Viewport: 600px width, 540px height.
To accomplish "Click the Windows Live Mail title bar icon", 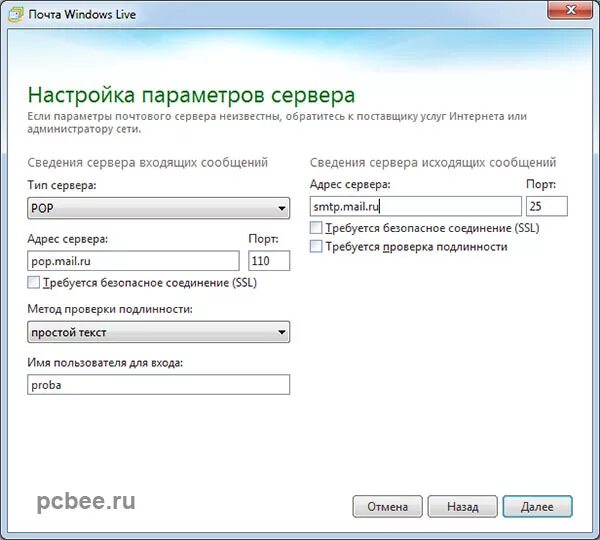I will pos(15,15).
